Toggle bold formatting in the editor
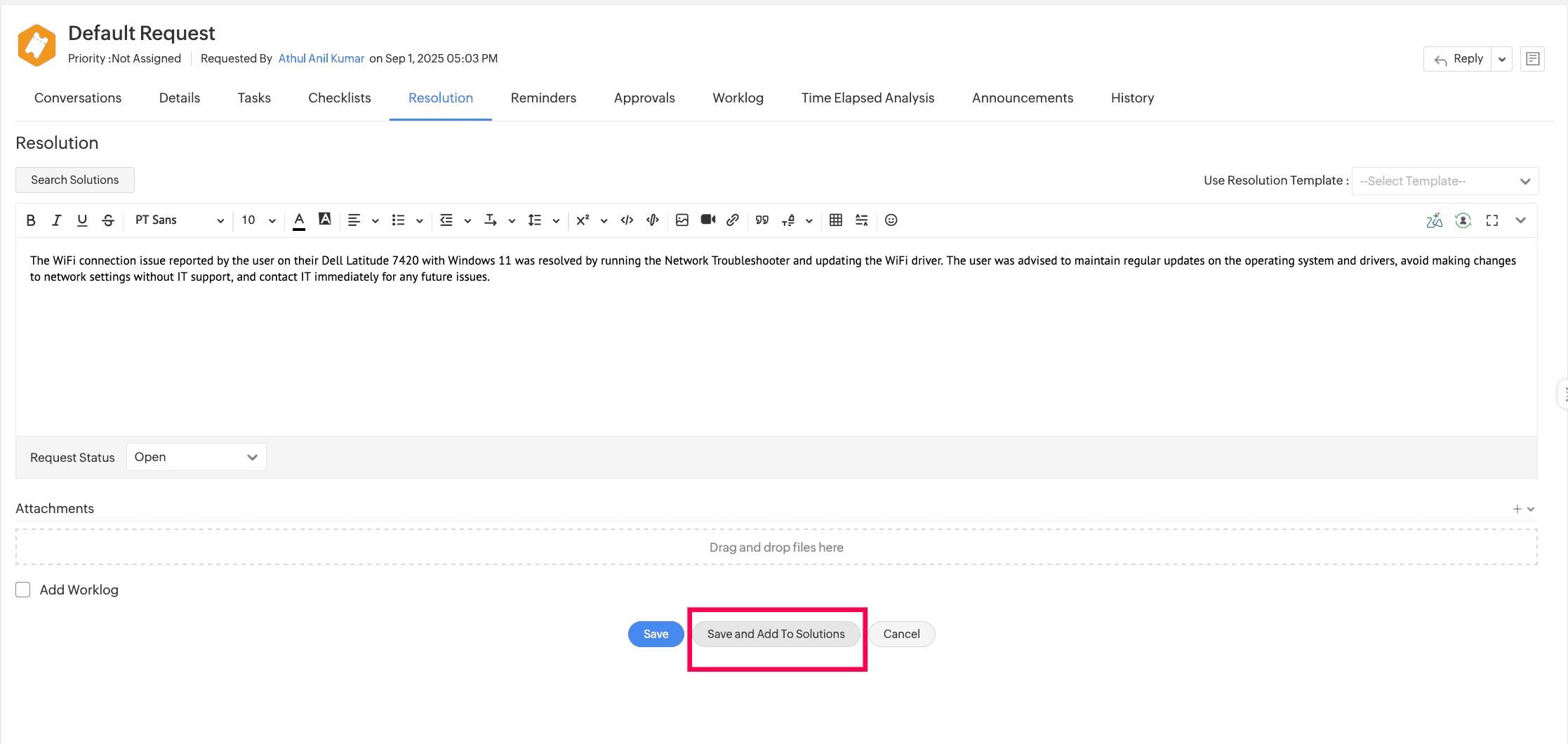Viewport: 1568px width, 744px height. click(x=31, y=220)
